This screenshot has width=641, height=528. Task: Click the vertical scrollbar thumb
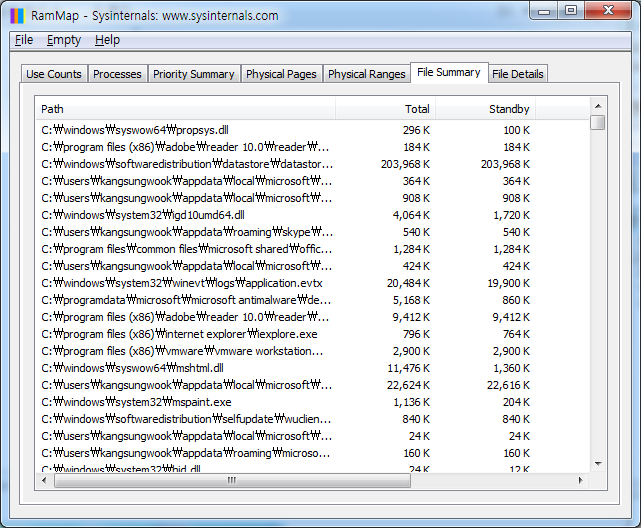(598, 123)
